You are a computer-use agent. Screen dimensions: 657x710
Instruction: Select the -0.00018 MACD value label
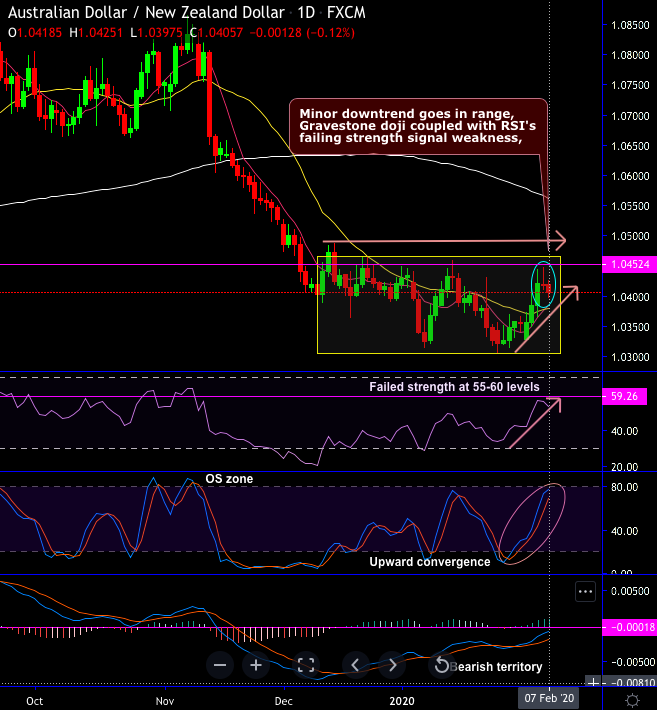point(629,627)
